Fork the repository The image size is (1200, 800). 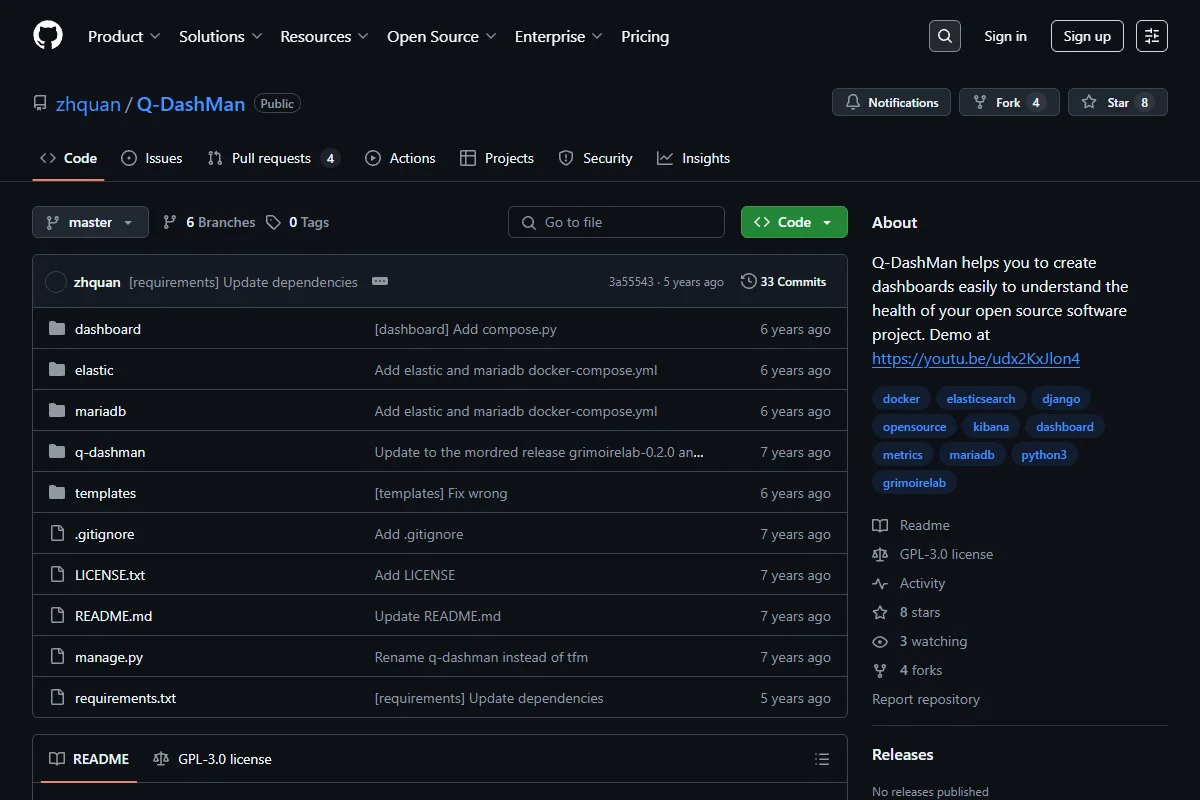[1009, 102]
